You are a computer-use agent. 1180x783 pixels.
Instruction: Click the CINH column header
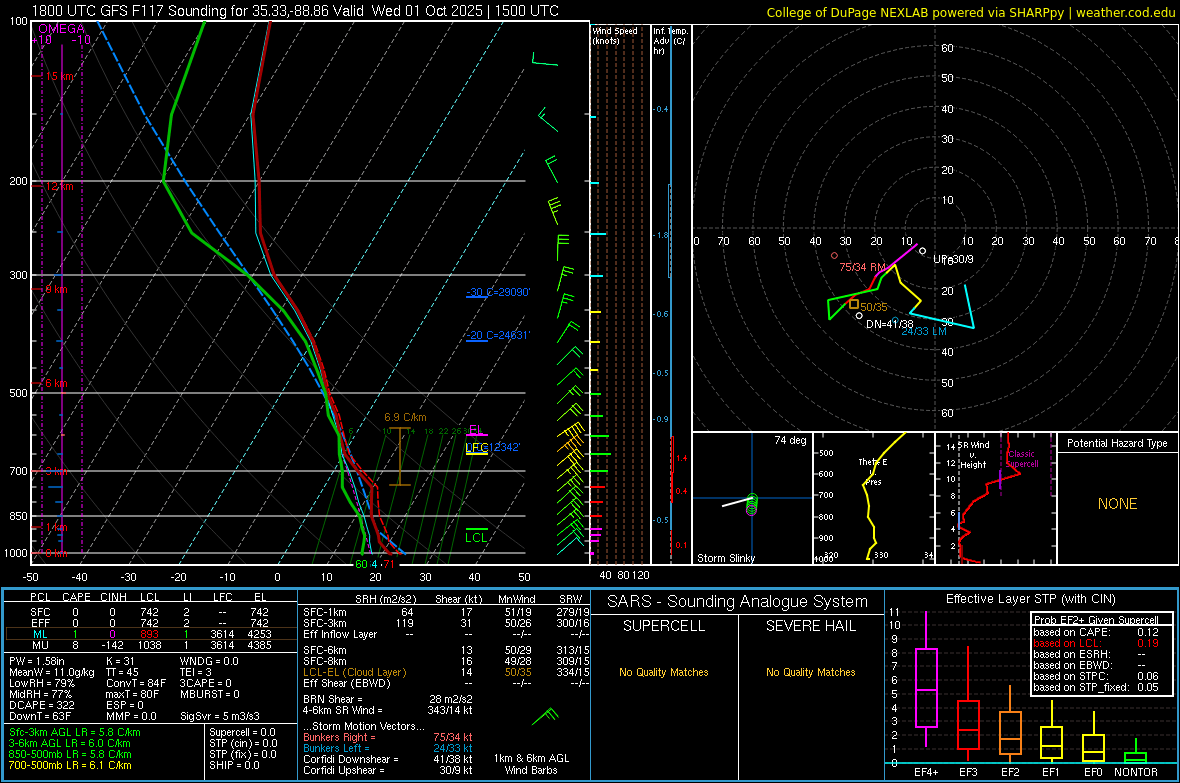pos(114,597)
